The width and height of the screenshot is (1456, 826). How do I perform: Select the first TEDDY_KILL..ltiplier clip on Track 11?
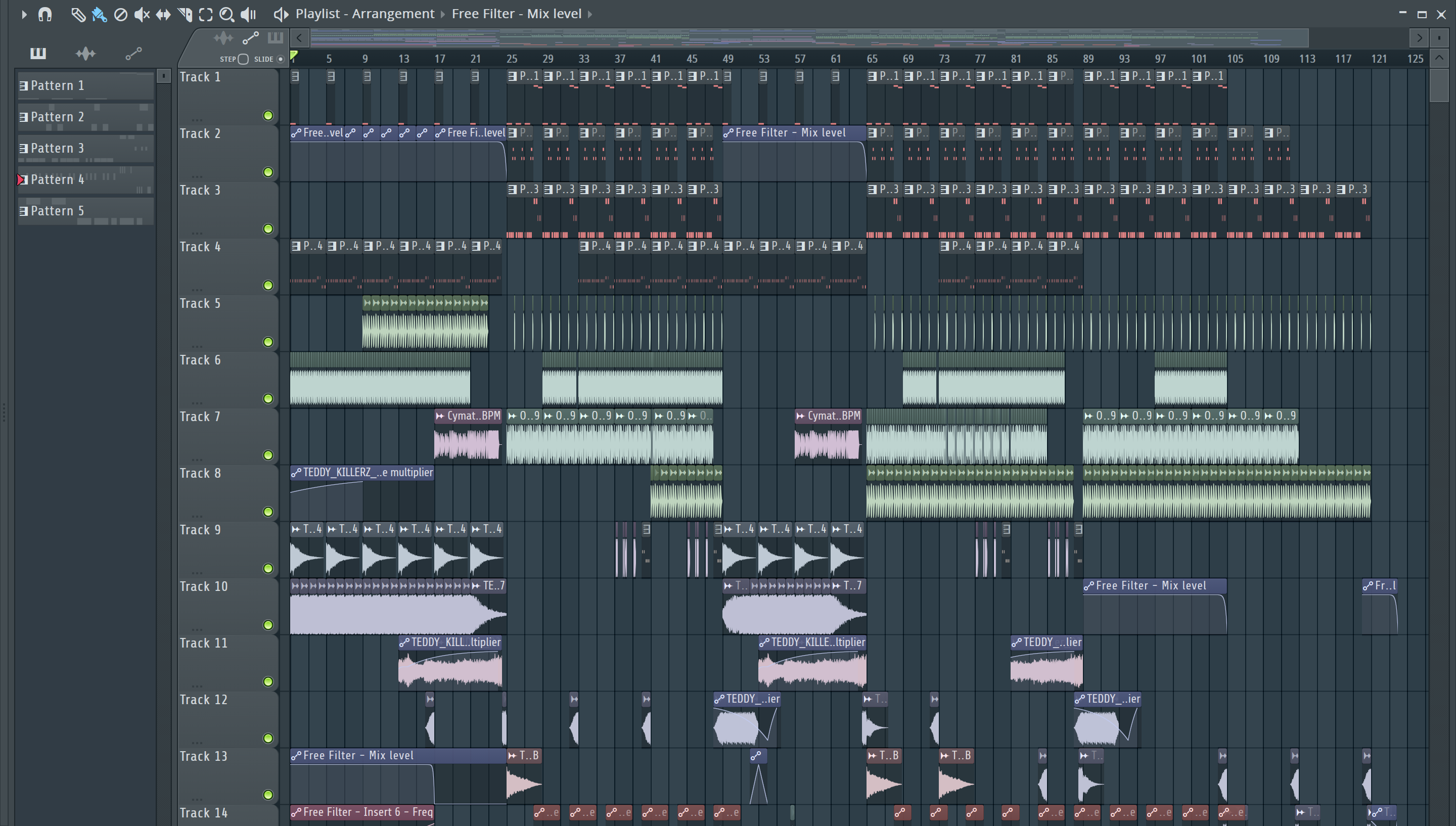[450, 663]
